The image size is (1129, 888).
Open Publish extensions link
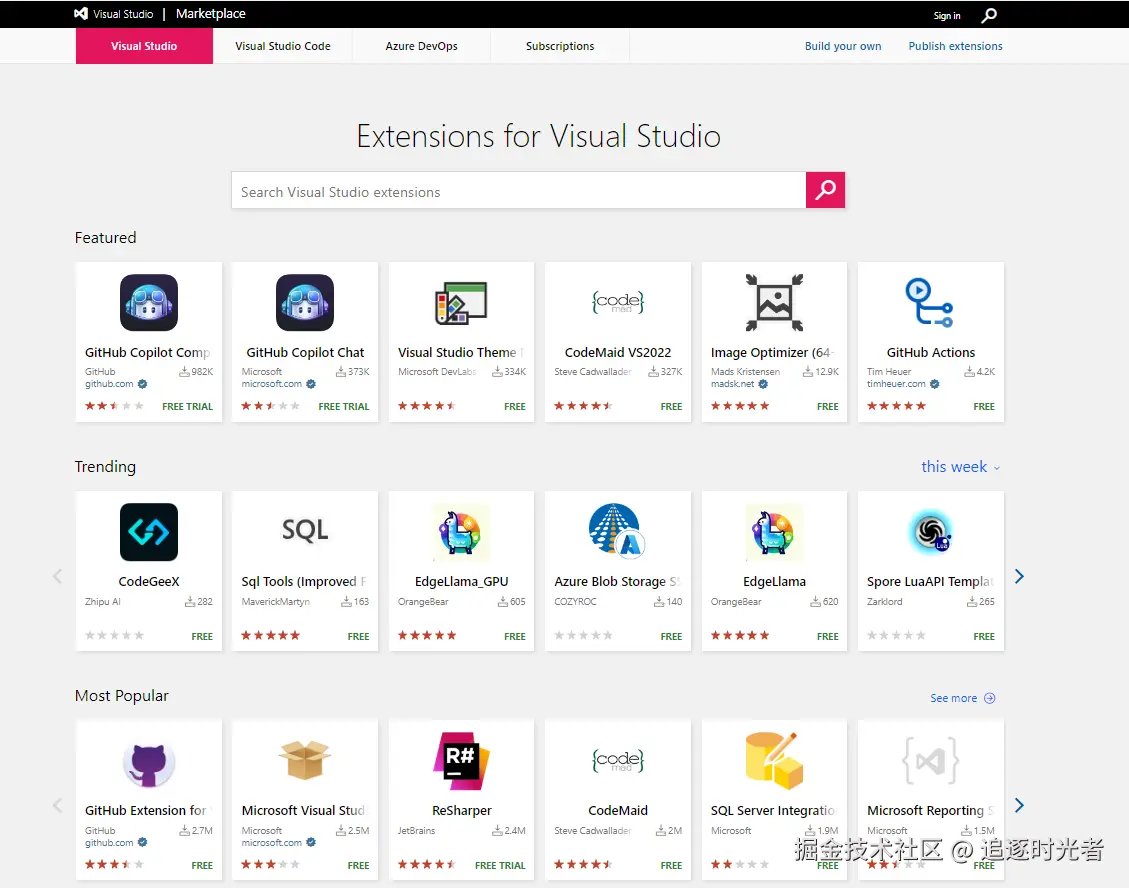click(955, 46)
